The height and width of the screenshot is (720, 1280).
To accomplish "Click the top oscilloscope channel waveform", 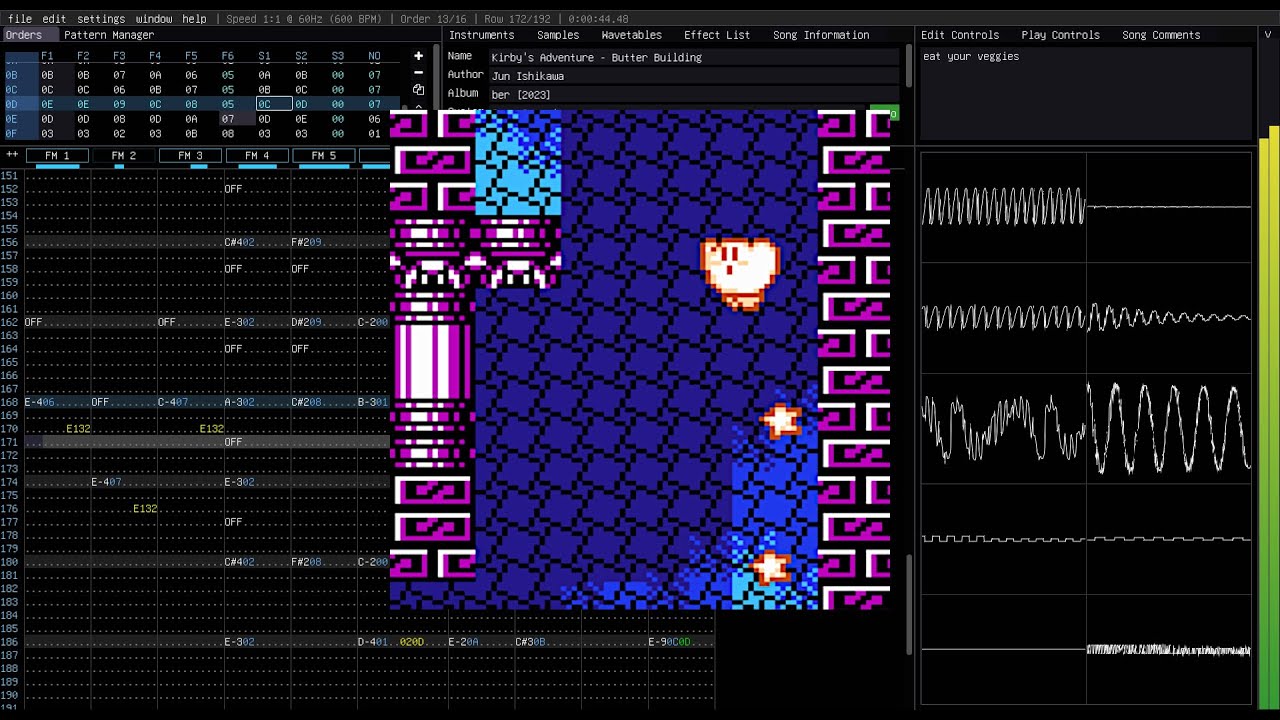I will [x=1086, y=207].
